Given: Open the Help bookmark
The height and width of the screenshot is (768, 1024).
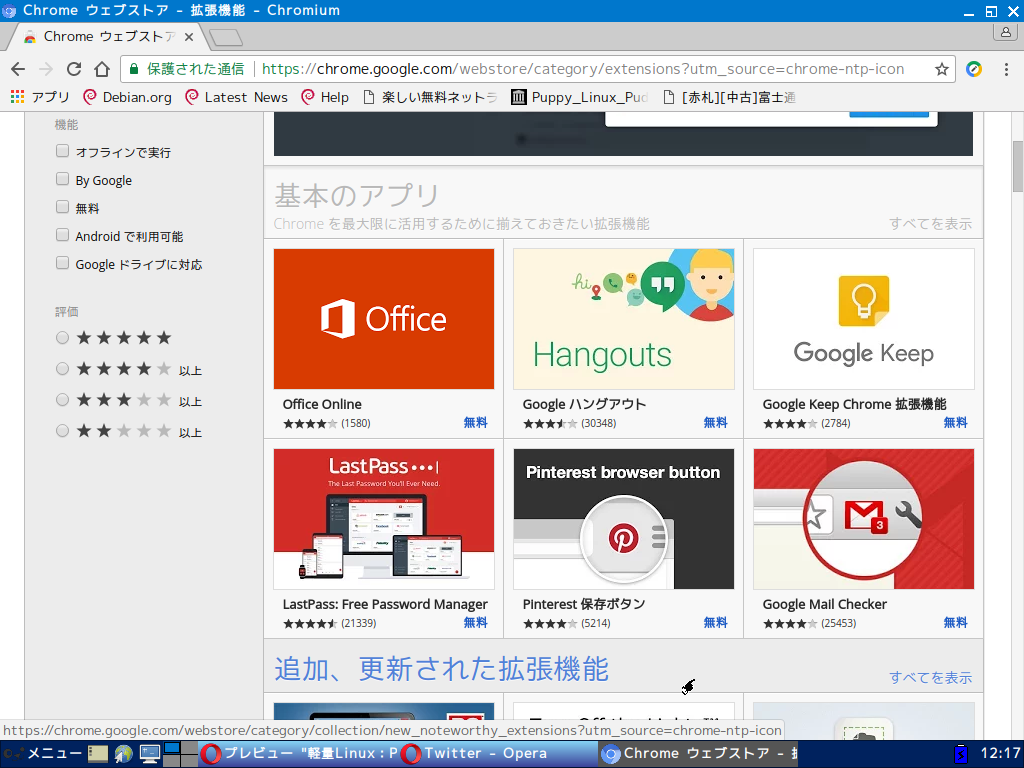Looking at the screenshot, I should point(325,97).
